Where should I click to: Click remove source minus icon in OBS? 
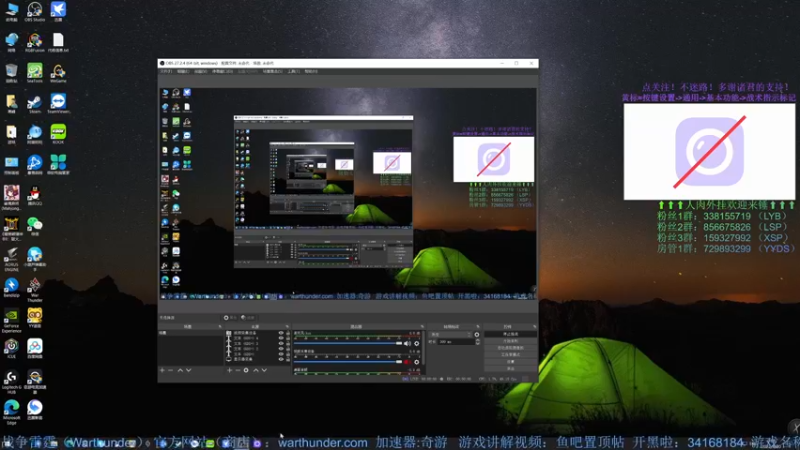click(x=238, y=370)
